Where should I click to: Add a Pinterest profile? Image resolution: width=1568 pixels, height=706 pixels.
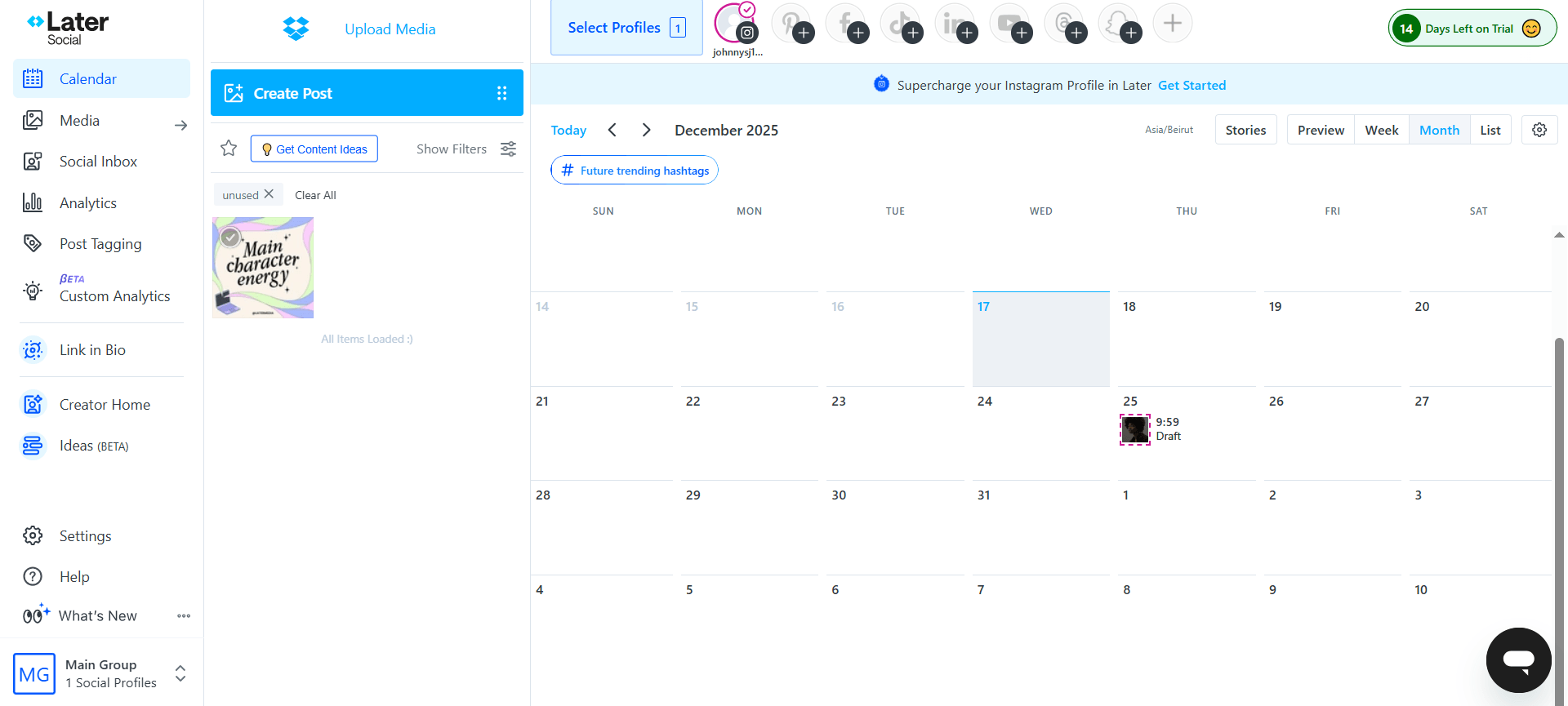pos(791,24)
